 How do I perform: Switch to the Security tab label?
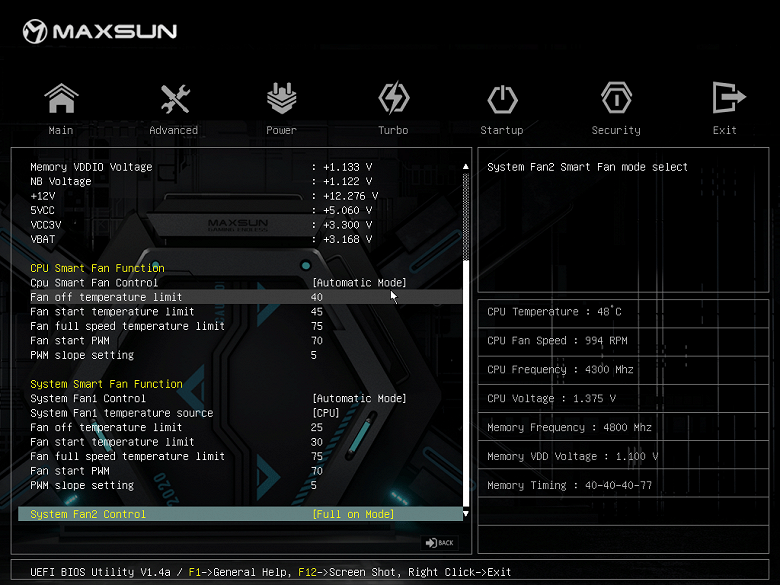tap(616, 130)
